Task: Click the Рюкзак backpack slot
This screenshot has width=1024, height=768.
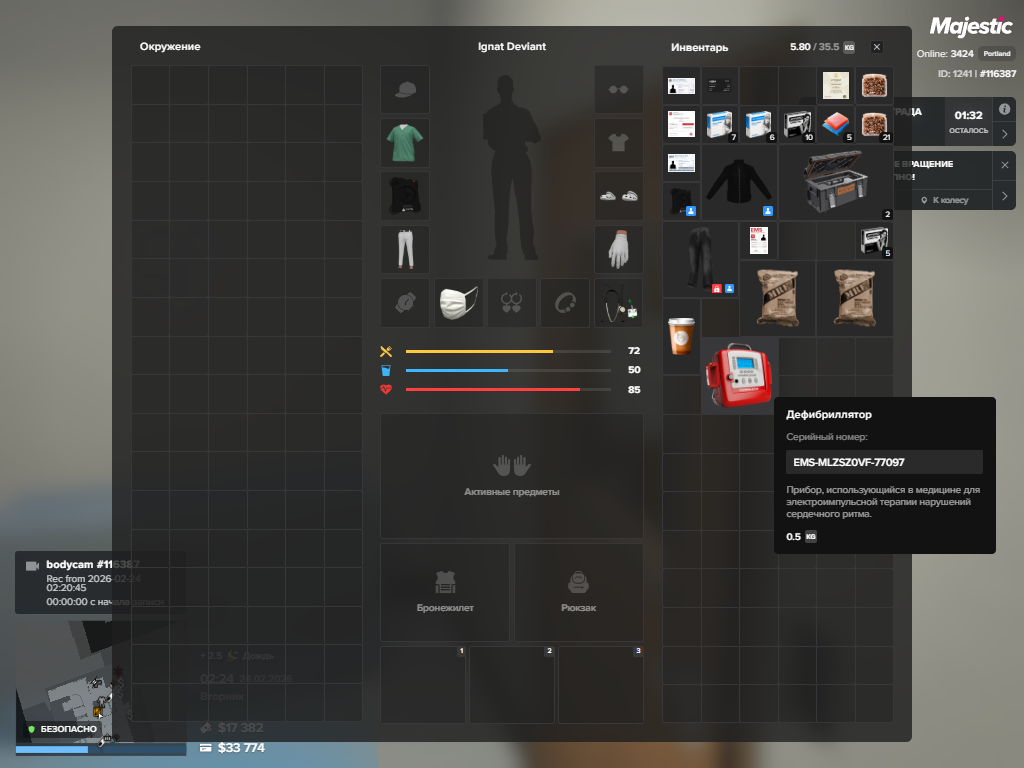Action: 579,592
